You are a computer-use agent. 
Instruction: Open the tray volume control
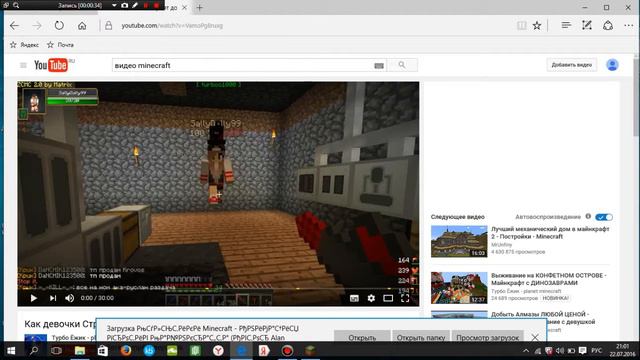pyautogui.click(x=560, y=351)
